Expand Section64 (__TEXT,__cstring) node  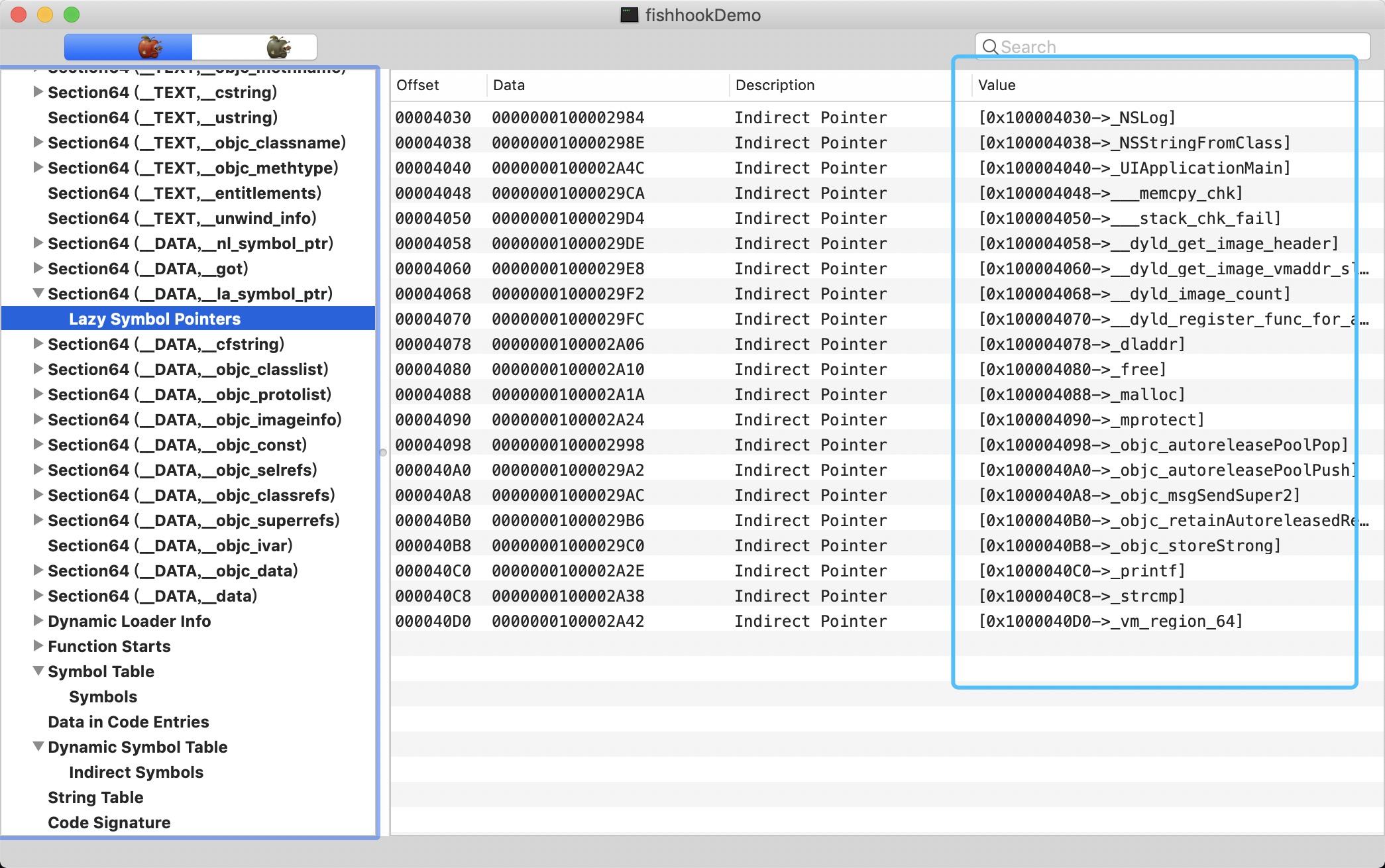(38, 91)
